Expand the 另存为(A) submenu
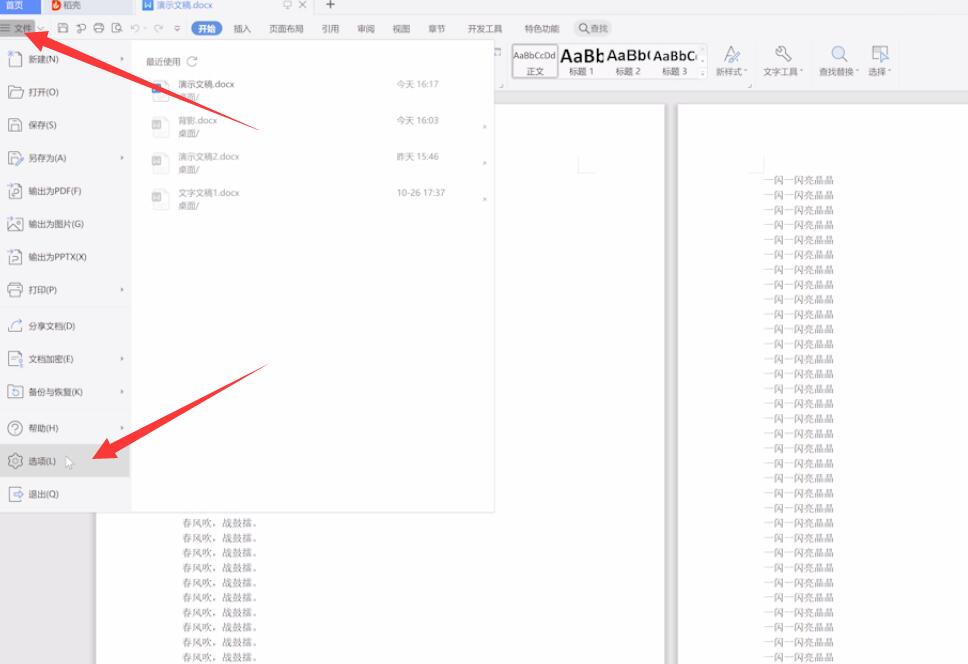 tap(65, 158)
